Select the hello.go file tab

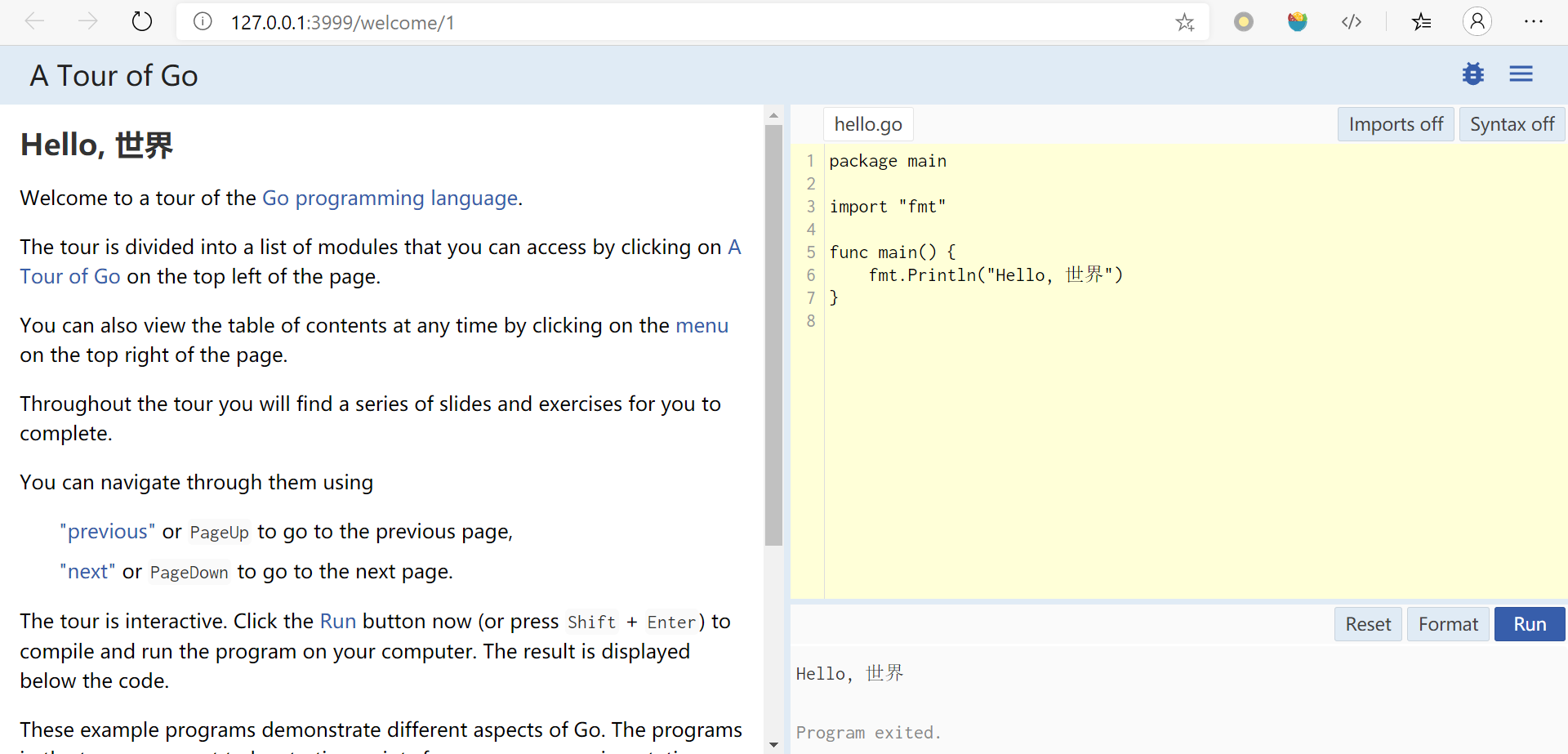pos(868,124)
